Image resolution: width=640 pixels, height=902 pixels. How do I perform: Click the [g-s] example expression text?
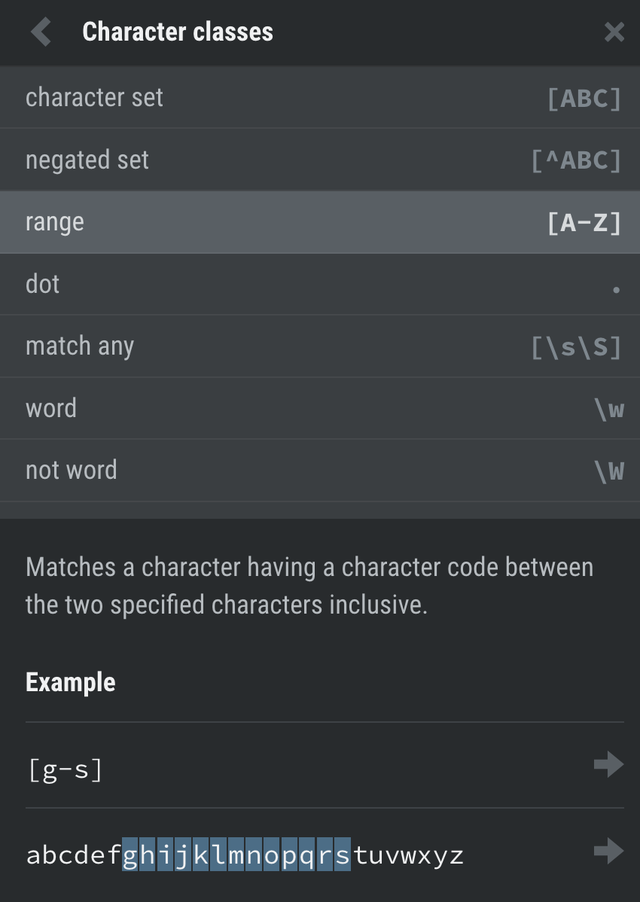(64, 769)
